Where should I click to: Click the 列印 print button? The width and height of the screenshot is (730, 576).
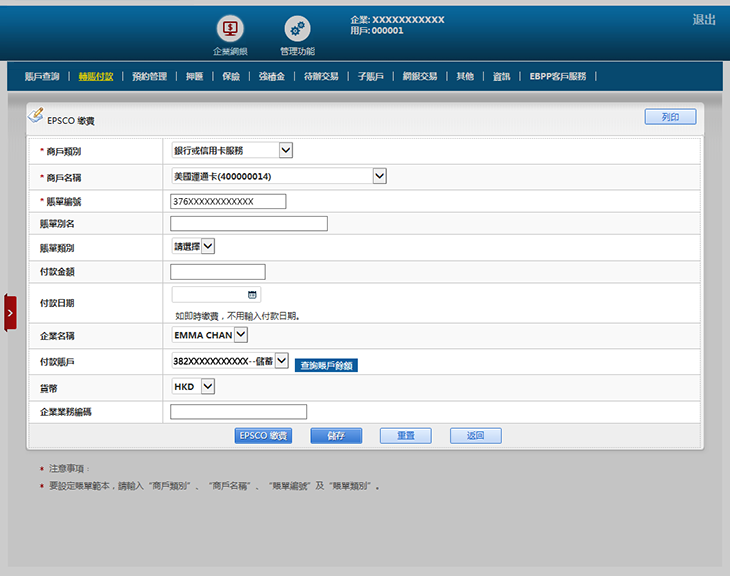pyautogui.click(x=670, y=117)
